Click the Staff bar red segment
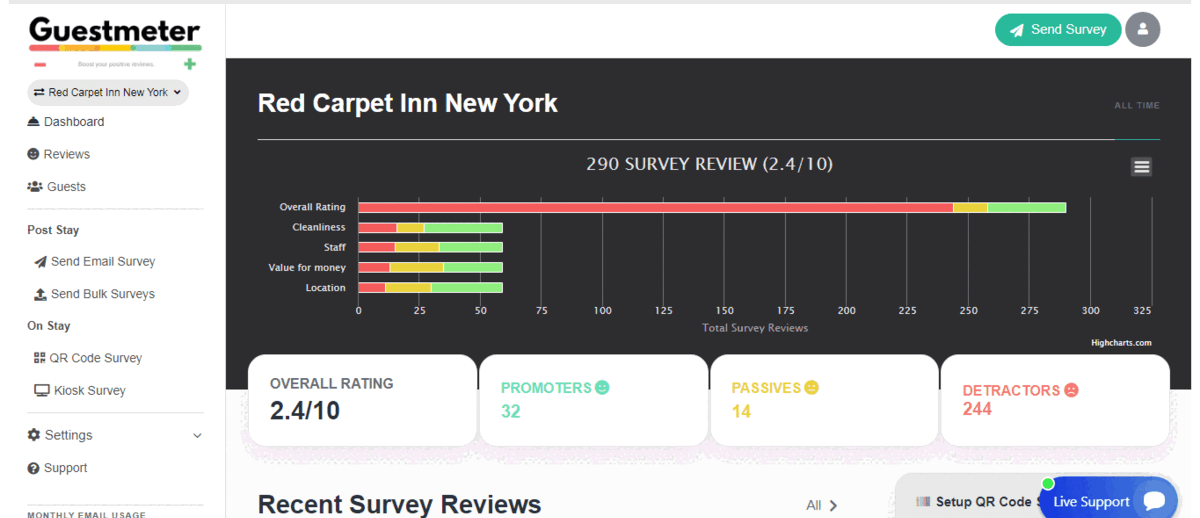This screenshot has height=518, width=1200. 377,247
